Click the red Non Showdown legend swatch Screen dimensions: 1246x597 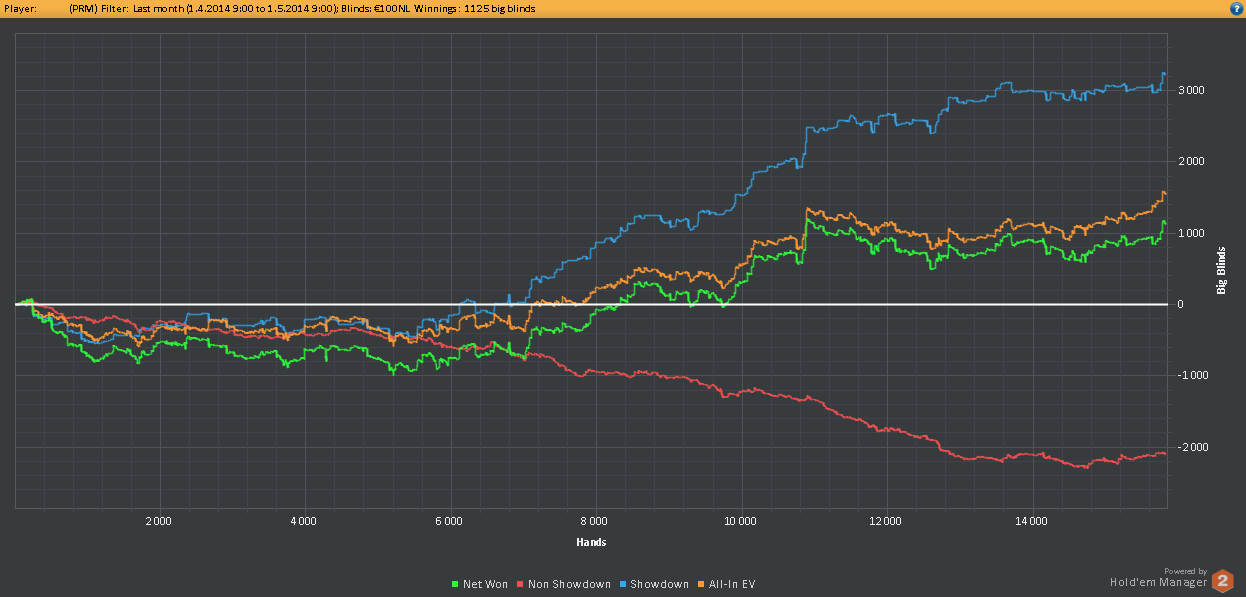519,584
